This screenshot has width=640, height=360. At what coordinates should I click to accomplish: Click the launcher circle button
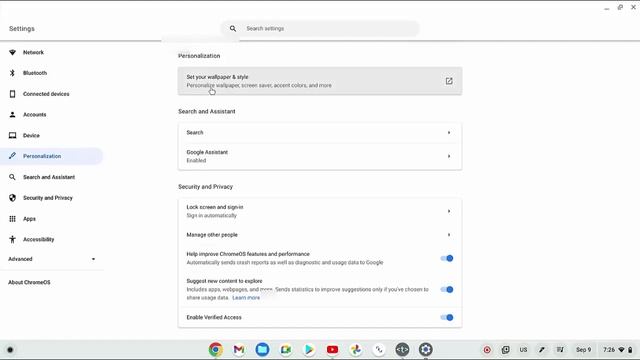(x=10, y=350)
